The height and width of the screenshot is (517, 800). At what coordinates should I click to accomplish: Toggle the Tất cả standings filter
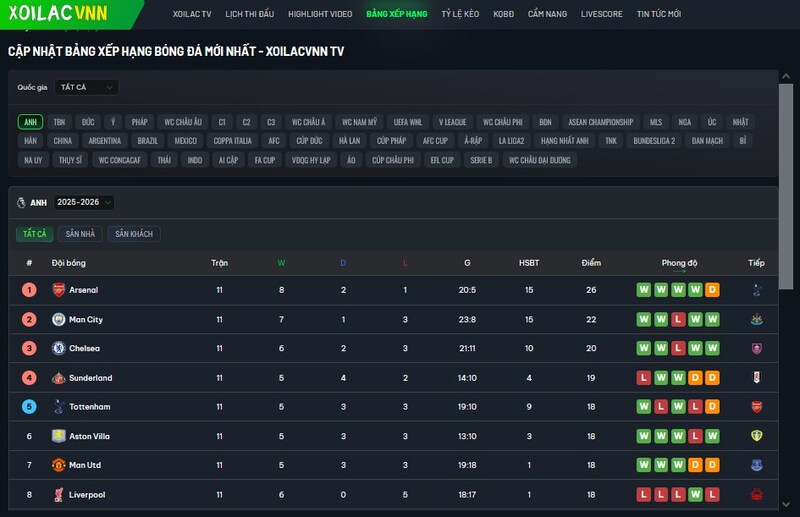click(35, 234)
